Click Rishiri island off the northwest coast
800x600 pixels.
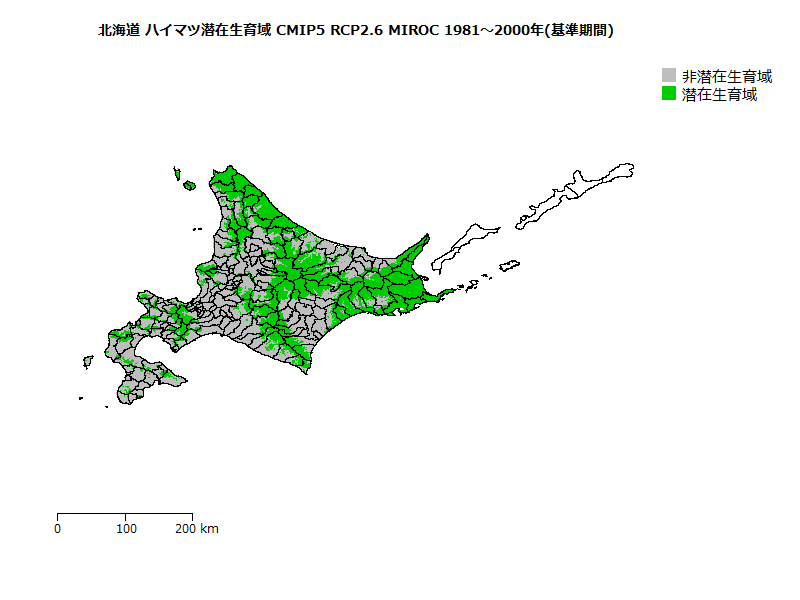[188, 184]
